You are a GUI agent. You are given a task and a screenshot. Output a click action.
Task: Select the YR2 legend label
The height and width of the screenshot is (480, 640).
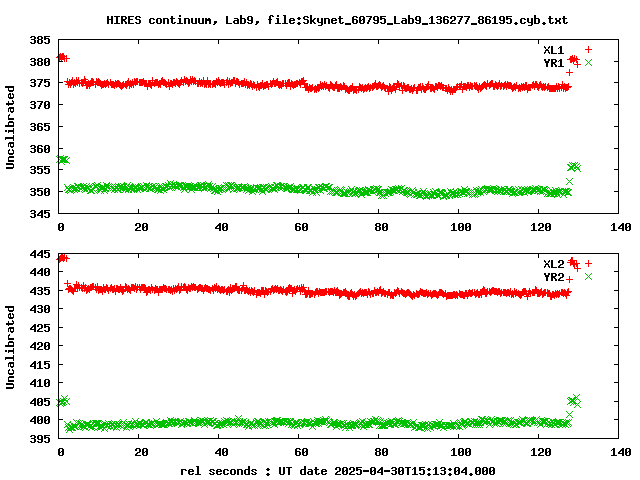553,277
